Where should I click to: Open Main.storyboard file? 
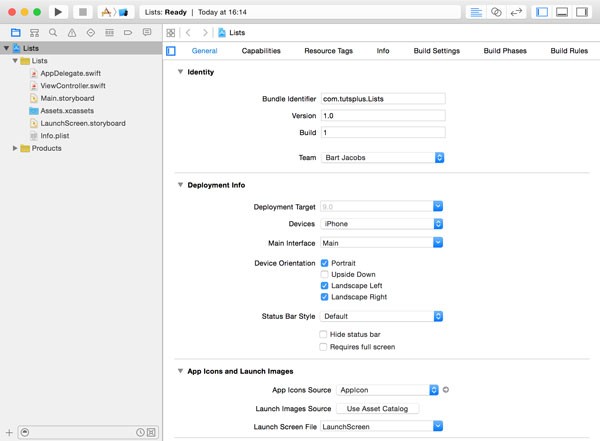(x=67, y=98)
